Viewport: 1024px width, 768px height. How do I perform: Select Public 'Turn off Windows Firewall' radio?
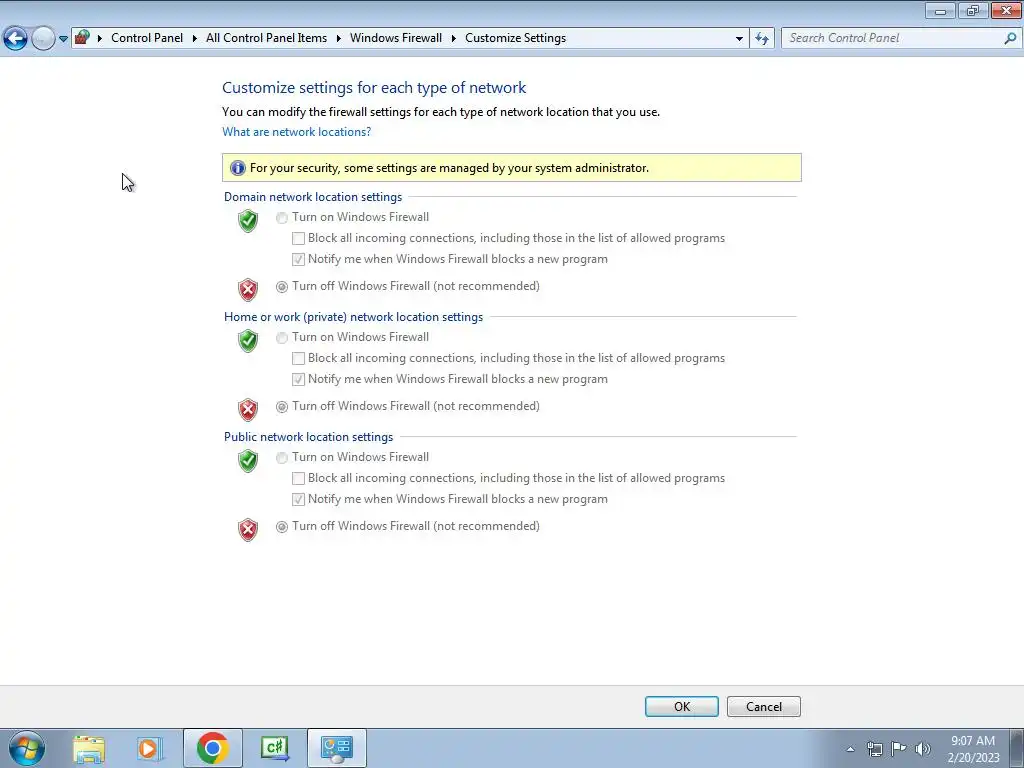281,527
